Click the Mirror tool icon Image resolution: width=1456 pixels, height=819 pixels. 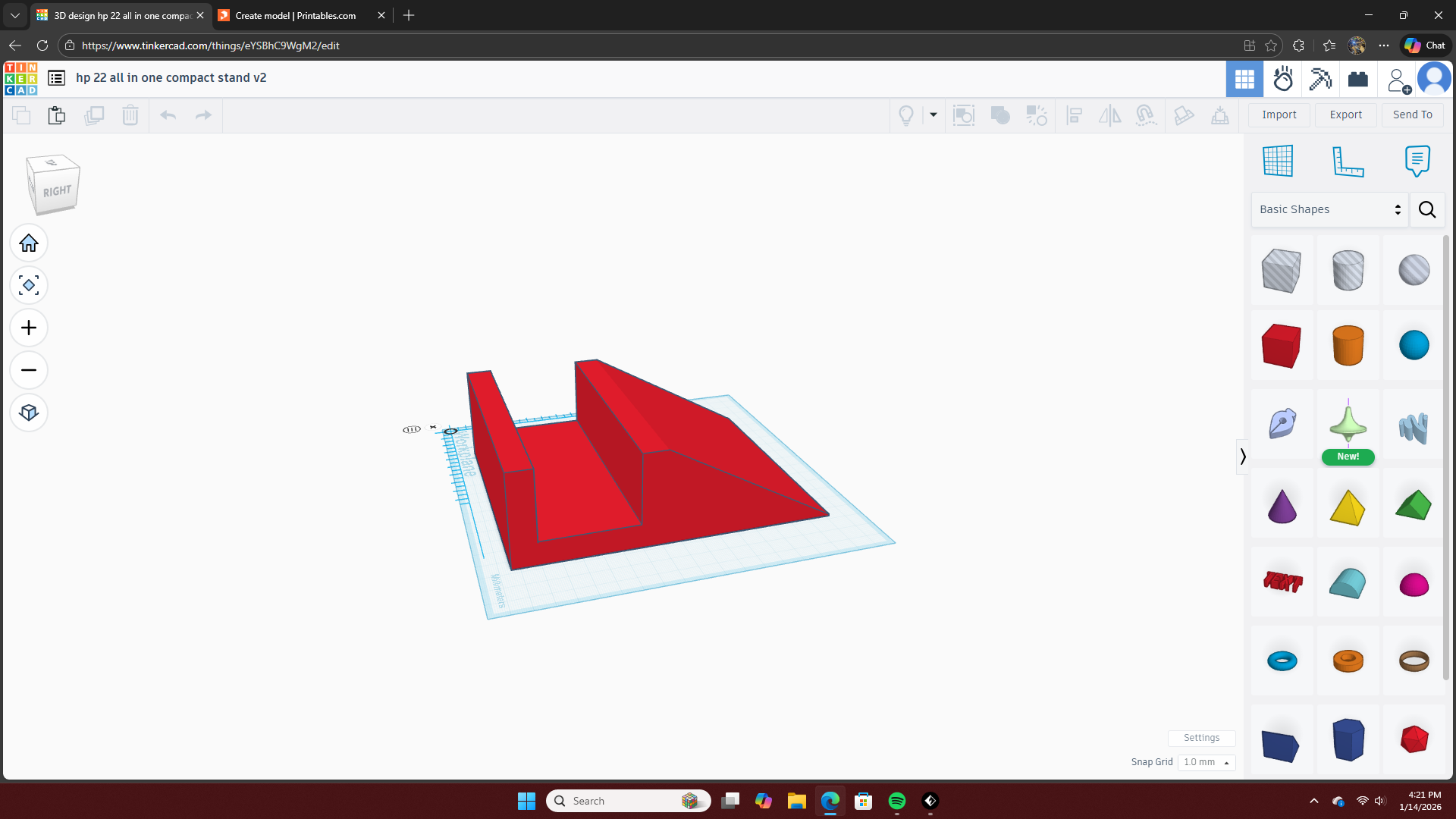(x=1110, y=115)
